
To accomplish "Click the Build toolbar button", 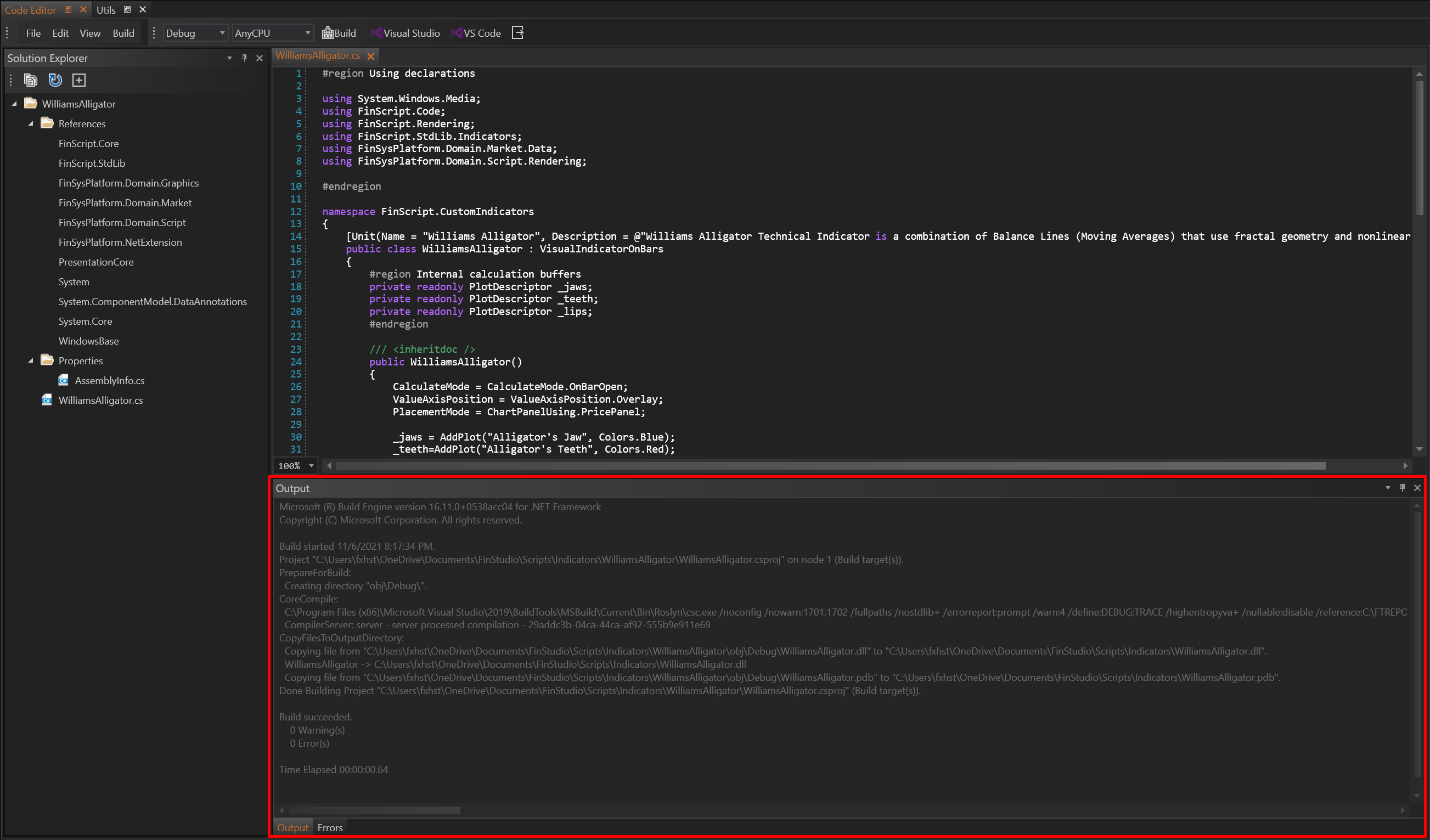I will [x=339, y=33].
